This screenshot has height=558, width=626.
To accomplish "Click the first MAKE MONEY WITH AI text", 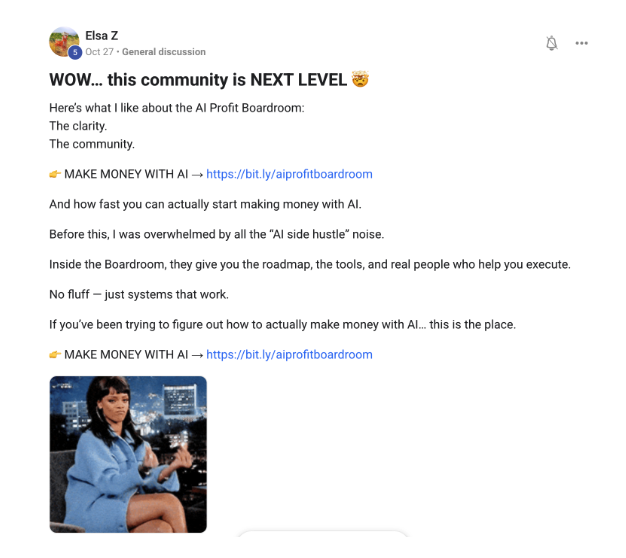I will tap(126, 174).
